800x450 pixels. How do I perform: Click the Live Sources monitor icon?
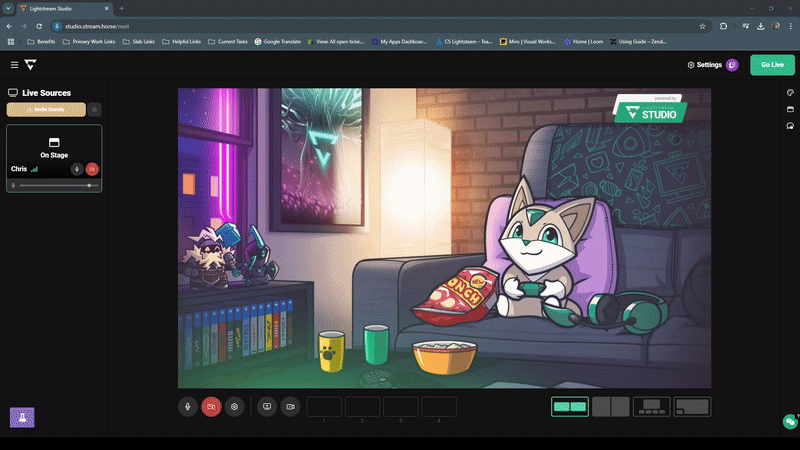13,93
